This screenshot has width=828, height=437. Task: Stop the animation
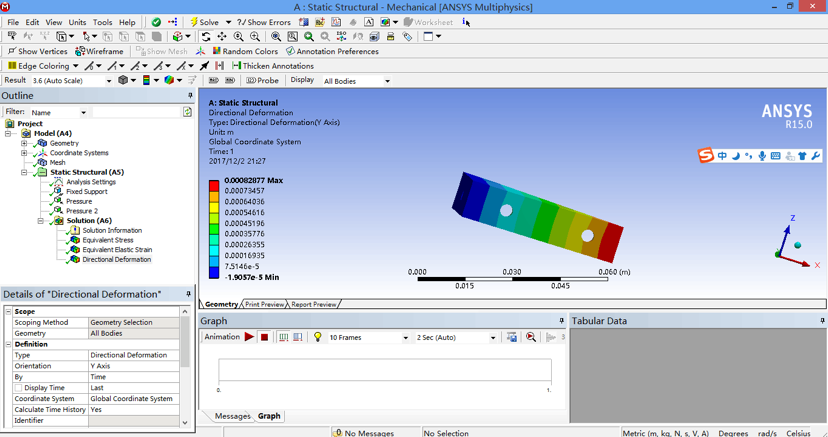tap(265, 337)
